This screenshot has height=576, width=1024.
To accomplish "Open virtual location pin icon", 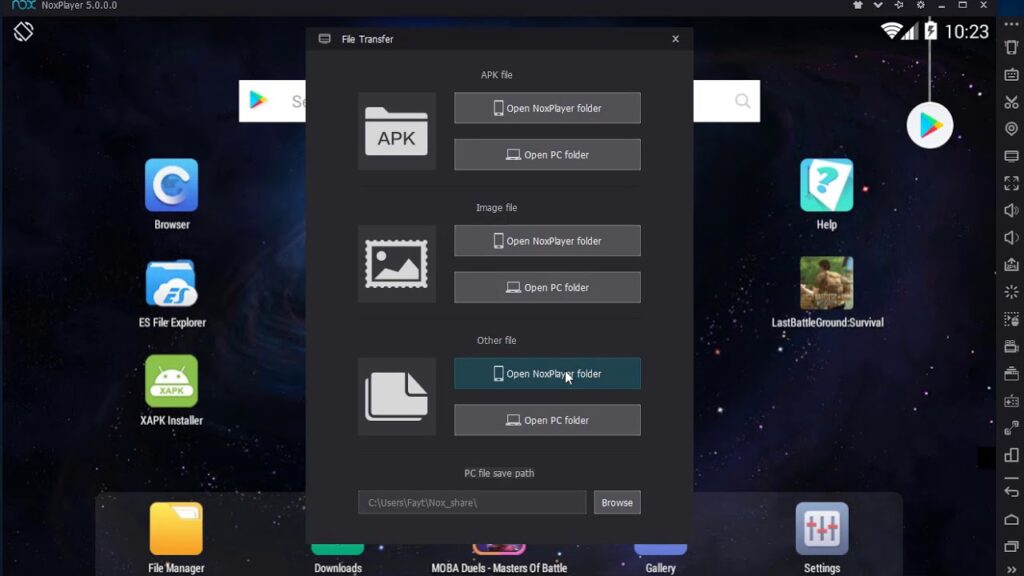I will pos(1011,129).
